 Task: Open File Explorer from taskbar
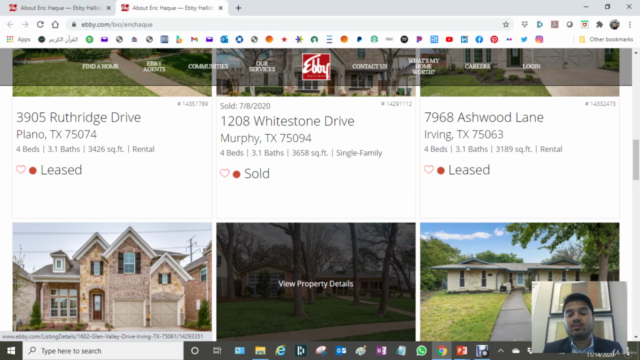click(260, 351)
